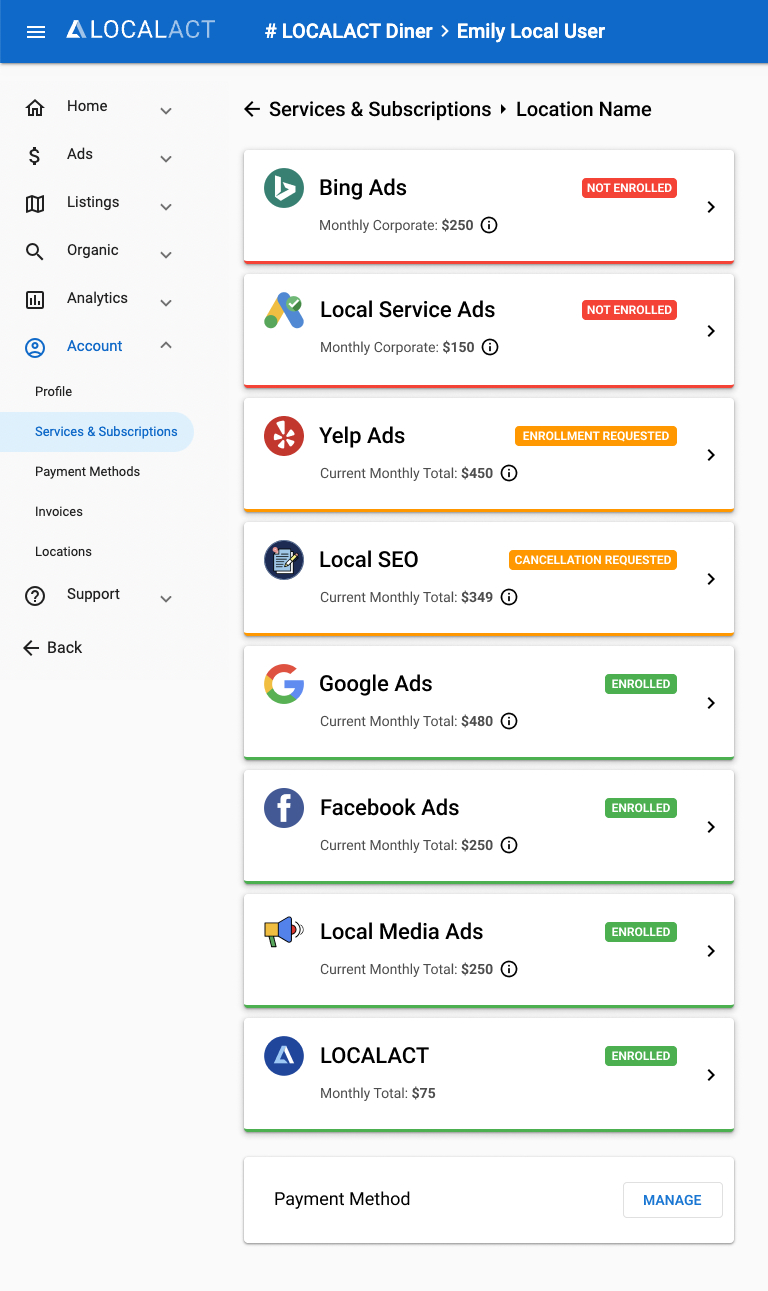This screenshot has height=1291, width=768.
Task: Click the MANAGE payment method button
Action: tap(673, 1200)
